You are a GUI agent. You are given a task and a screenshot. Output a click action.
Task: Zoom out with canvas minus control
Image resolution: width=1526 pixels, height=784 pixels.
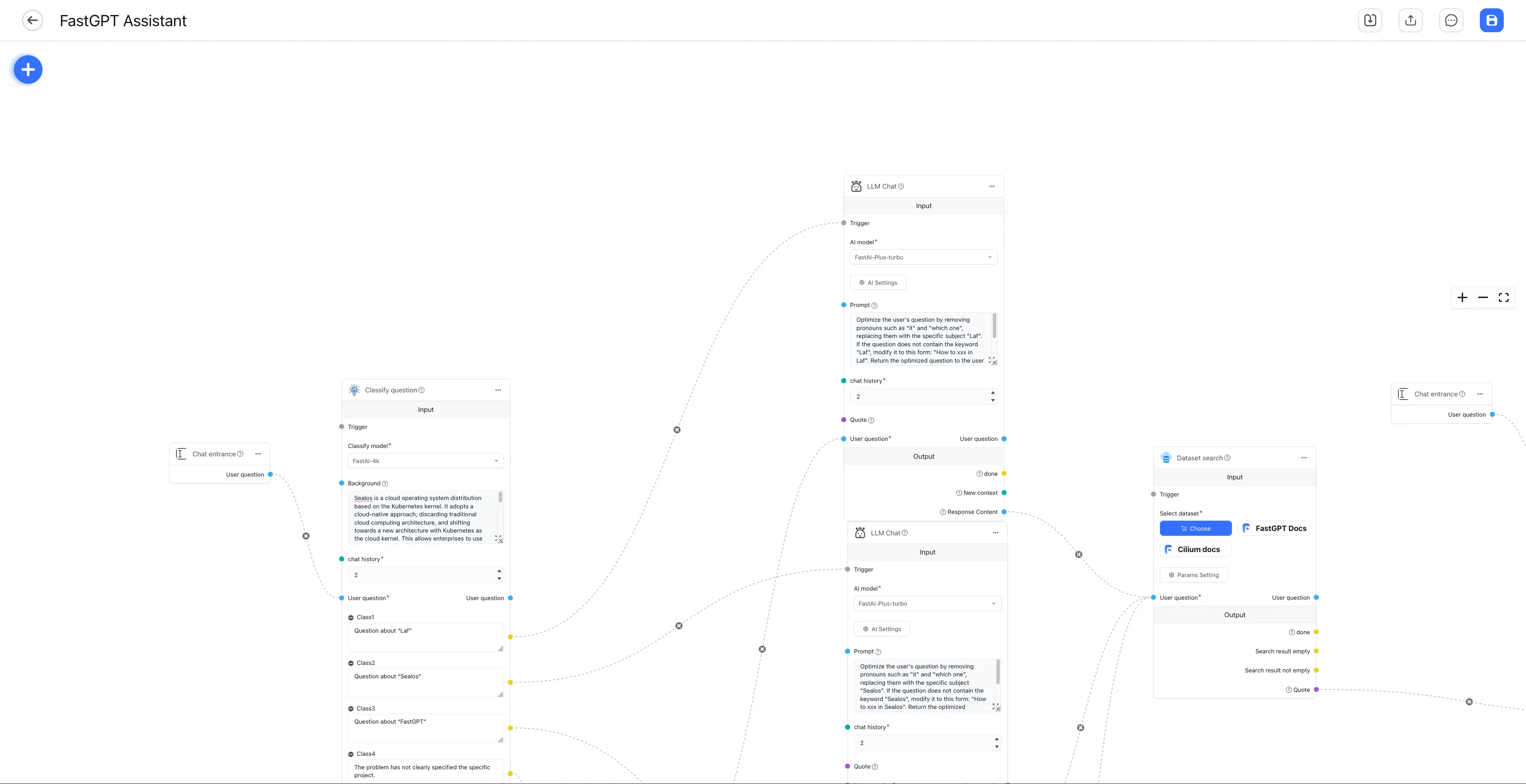[1483, 297]
